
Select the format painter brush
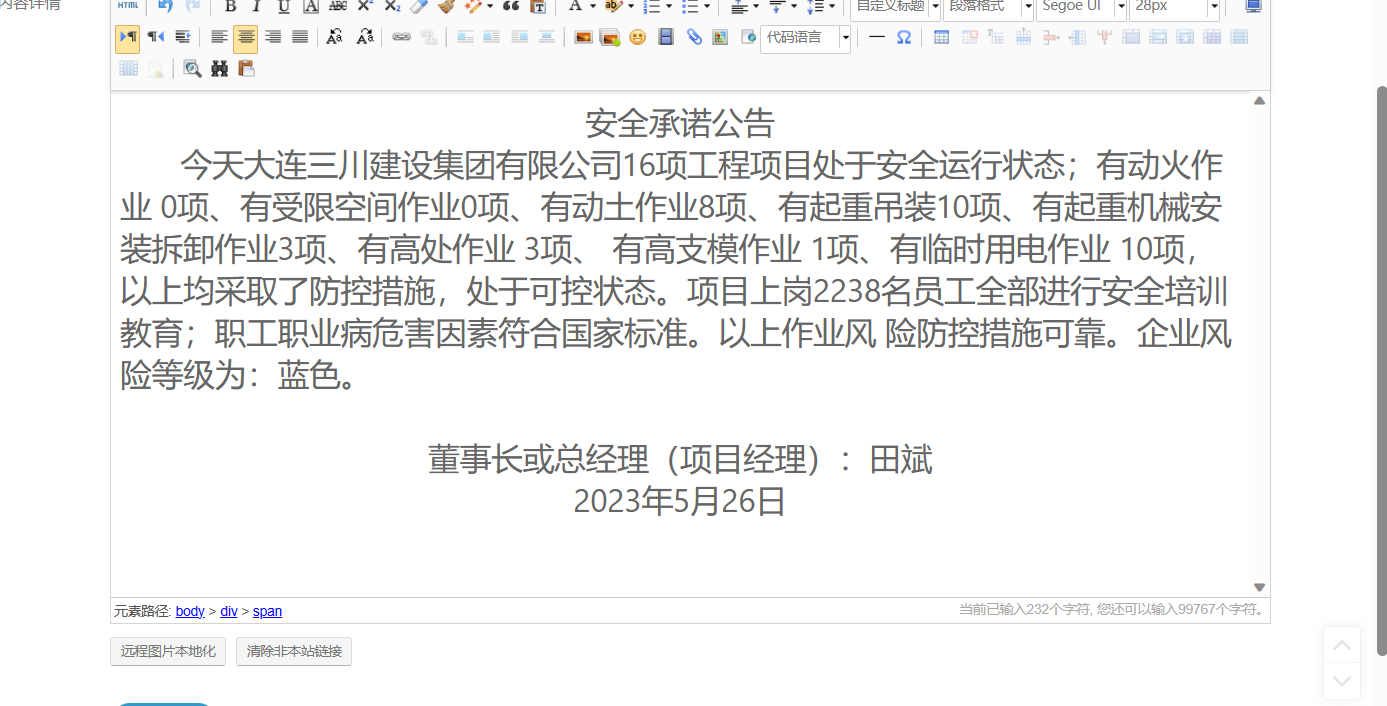click(x=446, y=6)
